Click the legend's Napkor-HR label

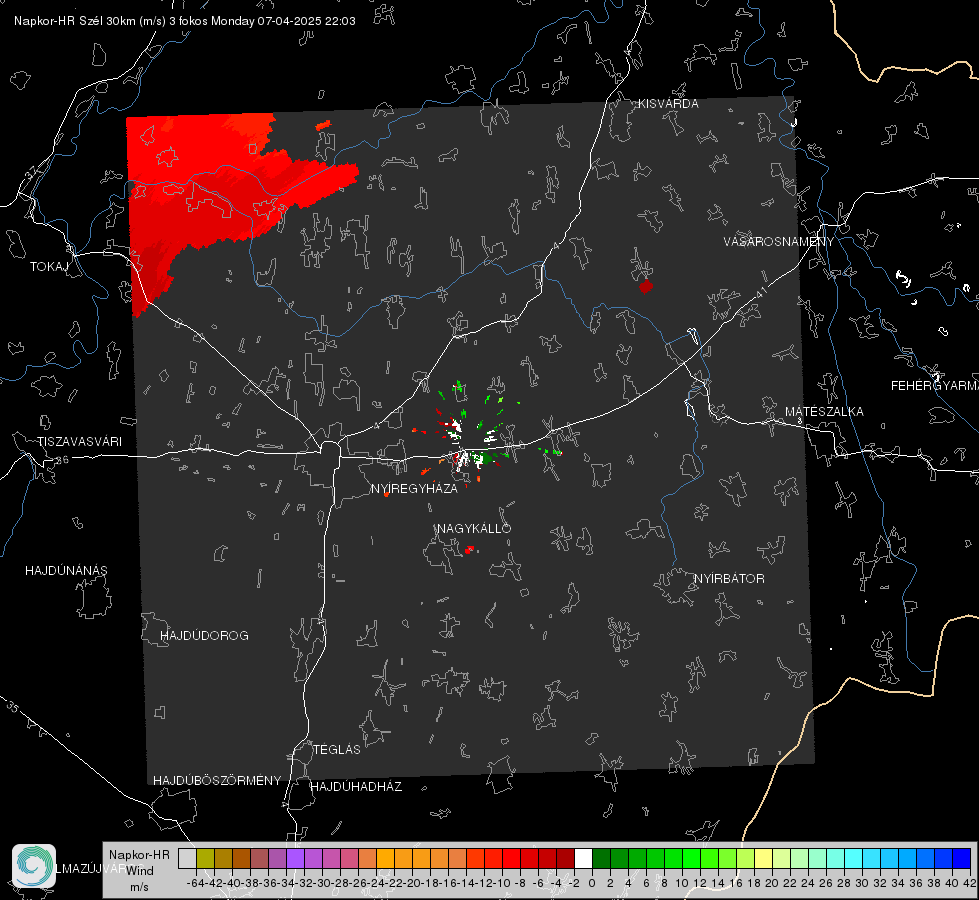[x=139, y=855]
